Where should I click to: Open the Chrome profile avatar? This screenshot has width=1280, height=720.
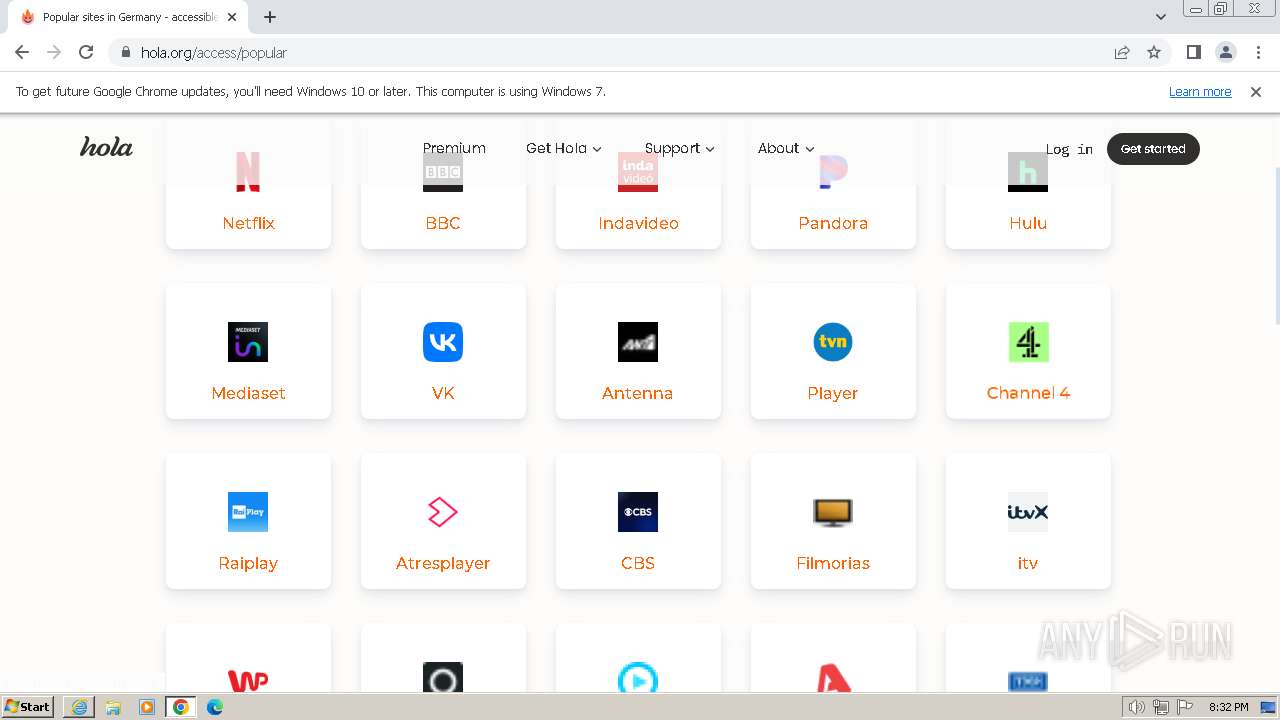[x=1225, y=52]
